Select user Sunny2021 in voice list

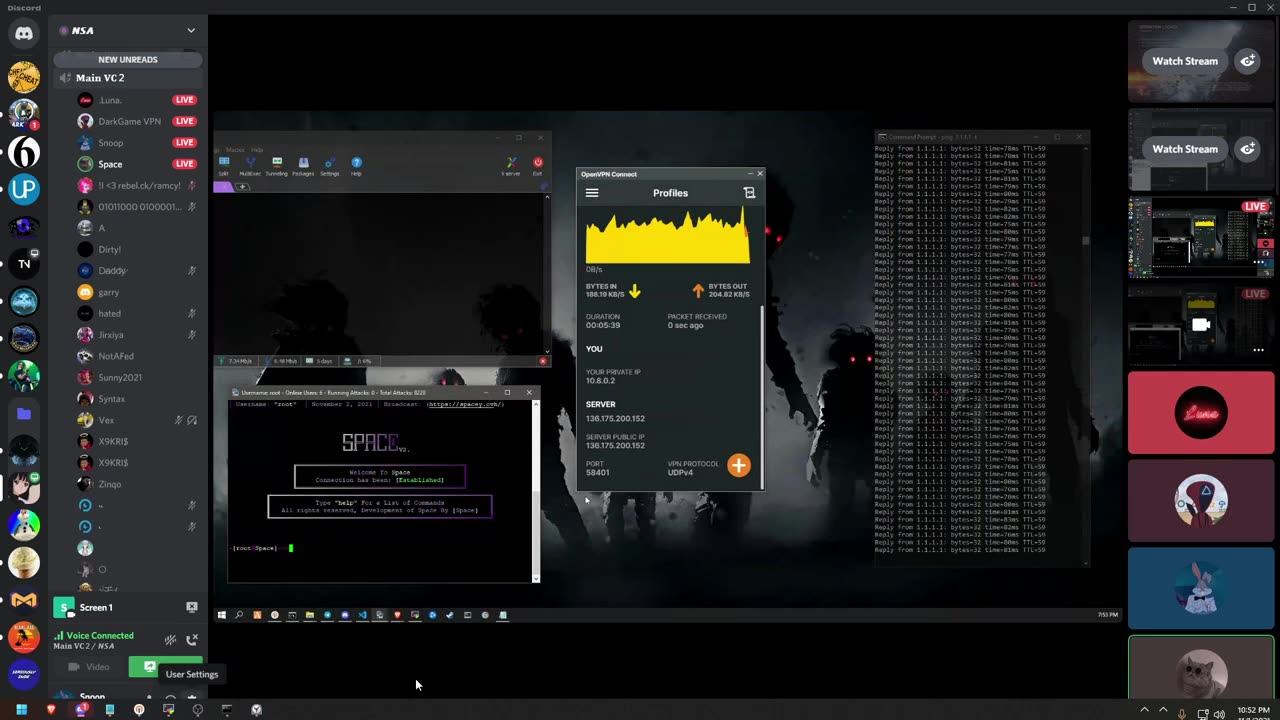pos(137,377)
